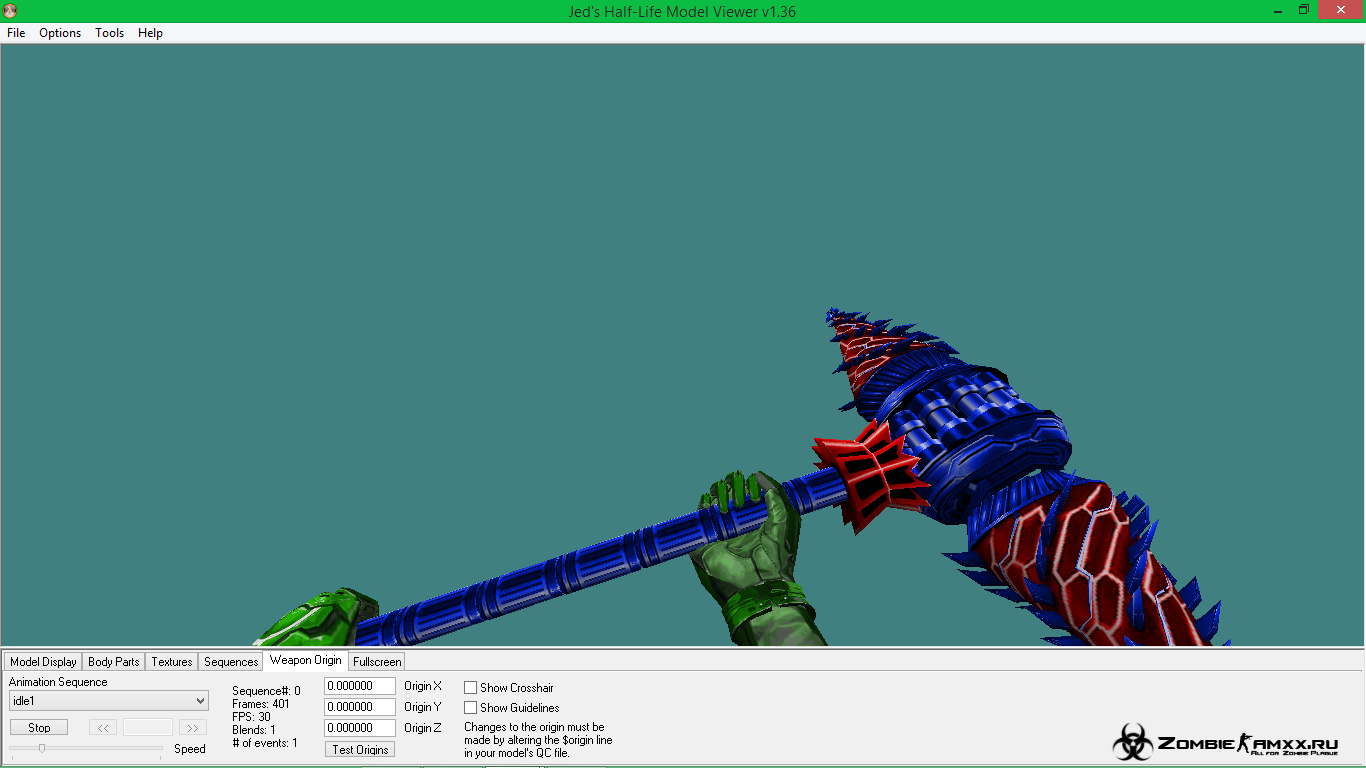Restore down the viewer window
The image size is (1366, 768).
(1304, 10)
